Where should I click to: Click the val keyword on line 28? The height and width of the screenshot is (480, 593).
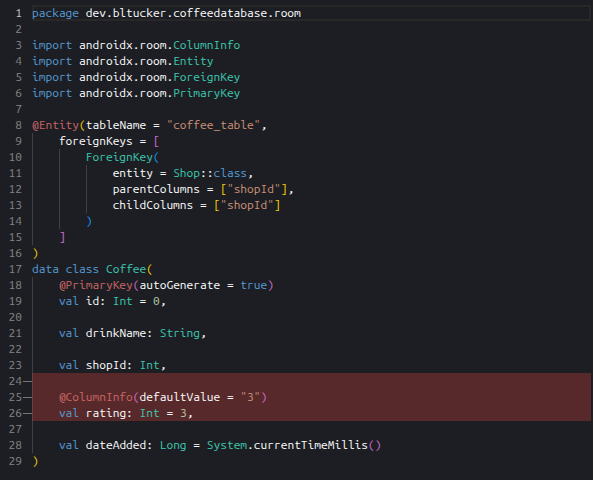coord(69,445)
